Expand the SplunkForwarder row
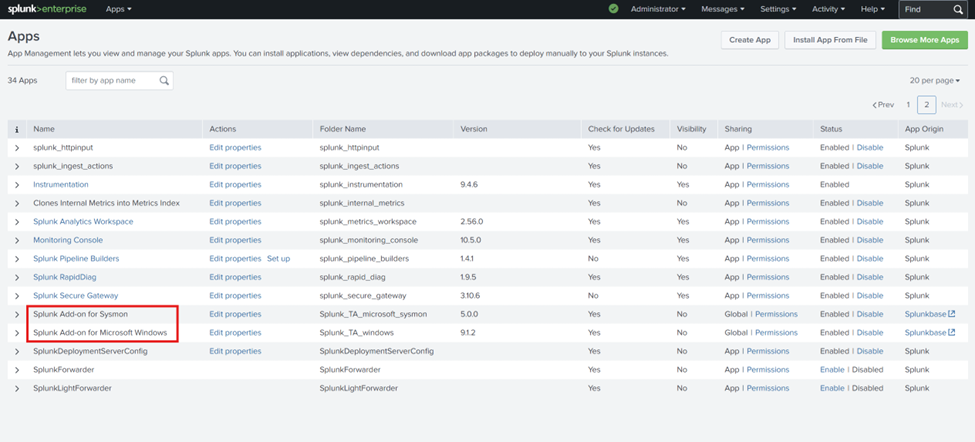This screenshot has width=975, height=442. tap(17, 370)
